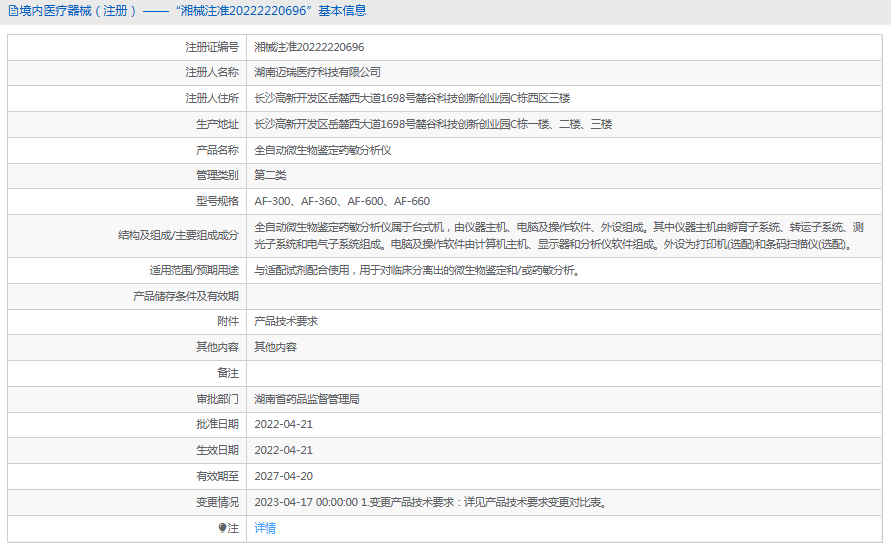Click the page heading 境内医疗器械（注册）基本信息
Viewport: 891px width, 549px height.
(x=193, y=11)
